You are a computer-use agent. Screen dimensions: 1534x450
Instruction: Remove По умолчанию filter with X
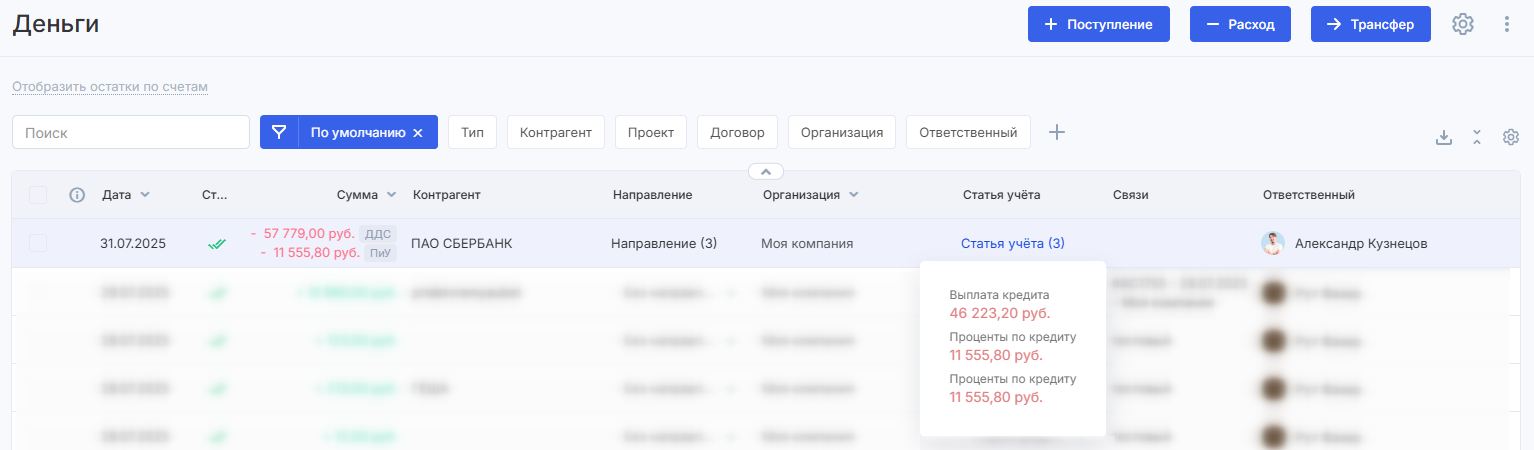(418, 133)
